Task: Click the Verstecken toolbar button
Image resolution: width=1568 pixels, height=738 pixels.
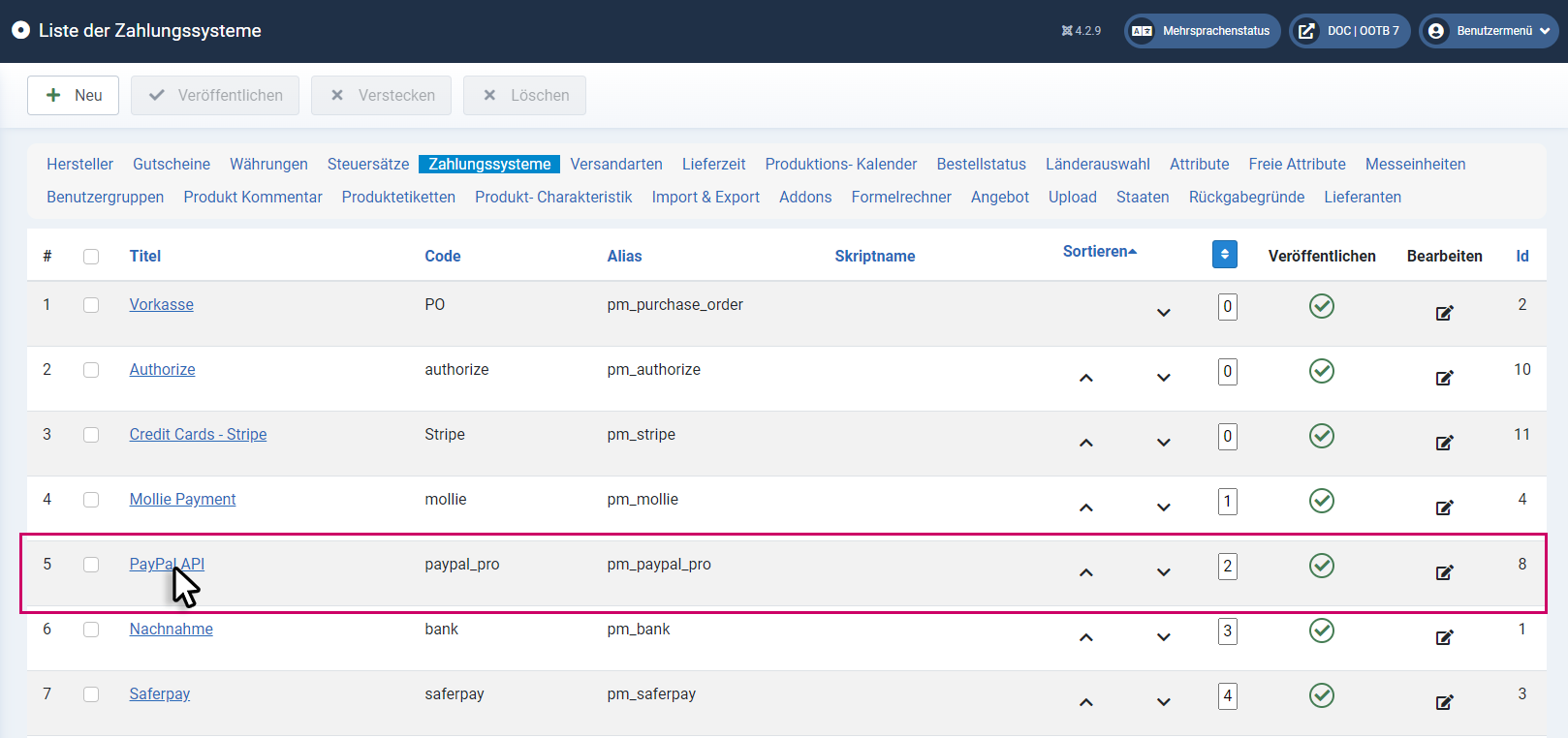Action: (381, 95)
